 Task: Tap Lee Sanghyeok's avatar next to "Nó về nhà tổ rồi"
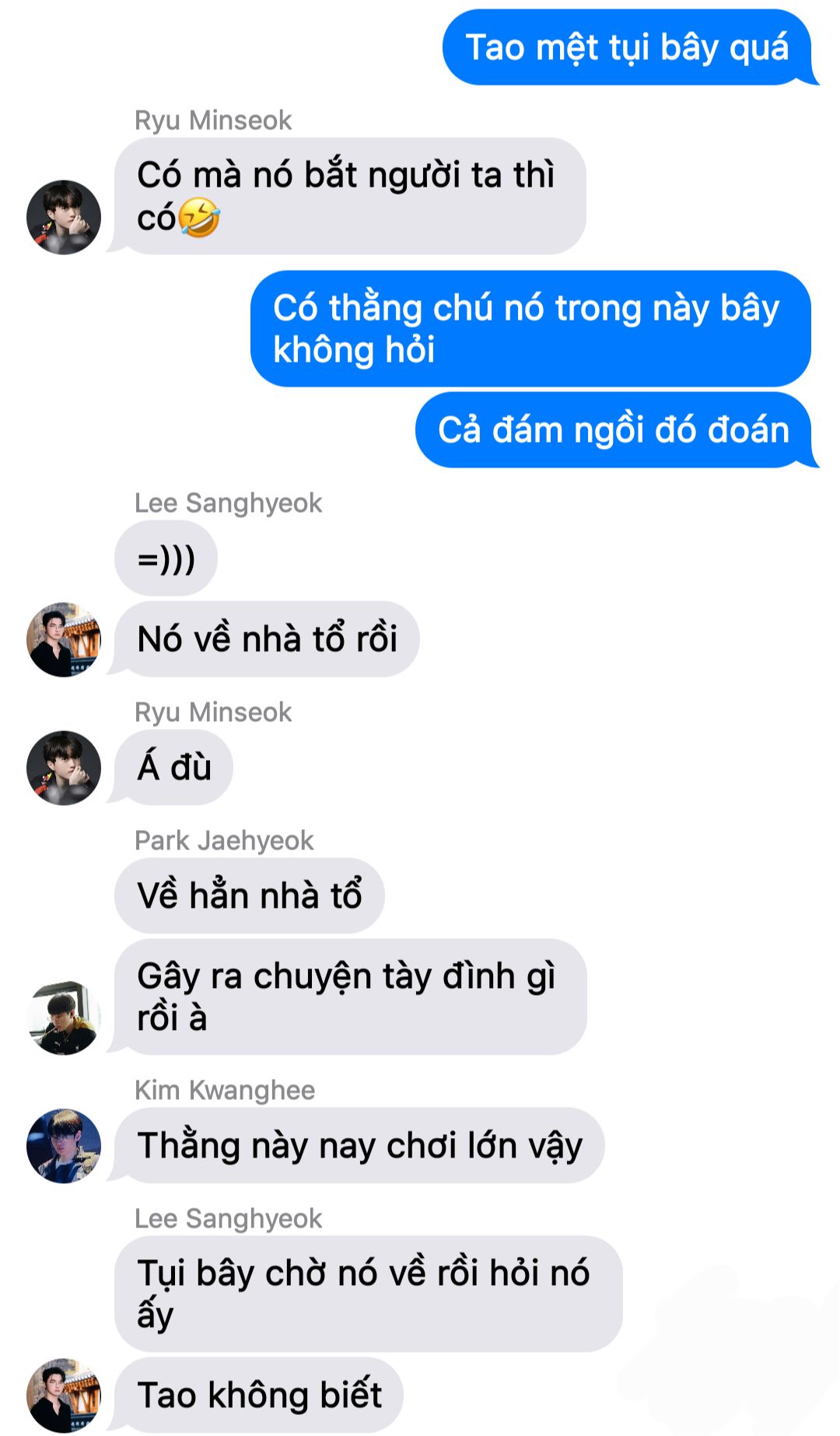64,639
